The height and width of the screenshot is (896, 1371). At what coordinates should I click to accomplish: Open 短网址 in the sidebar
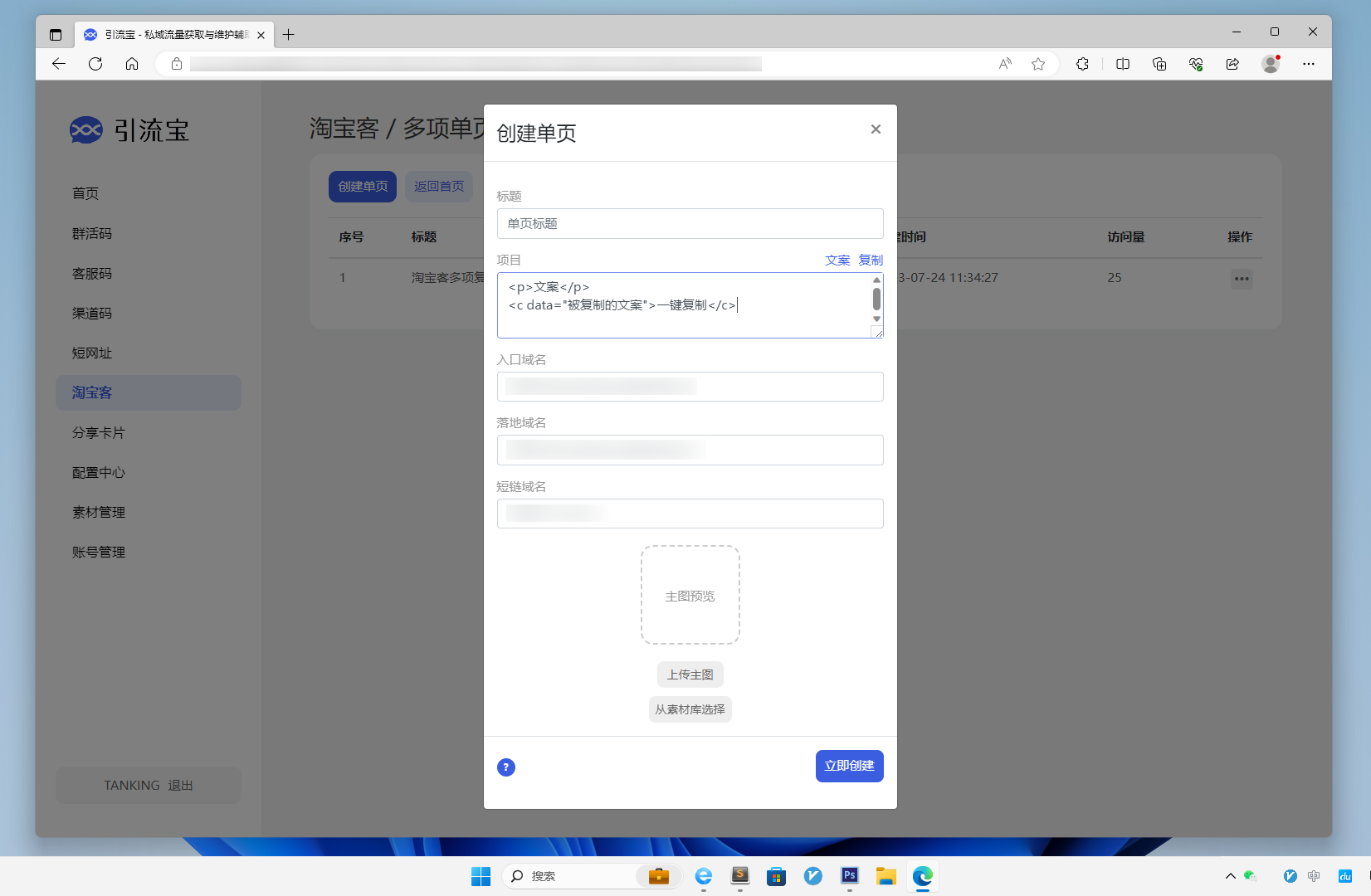(x=92, y=353)
